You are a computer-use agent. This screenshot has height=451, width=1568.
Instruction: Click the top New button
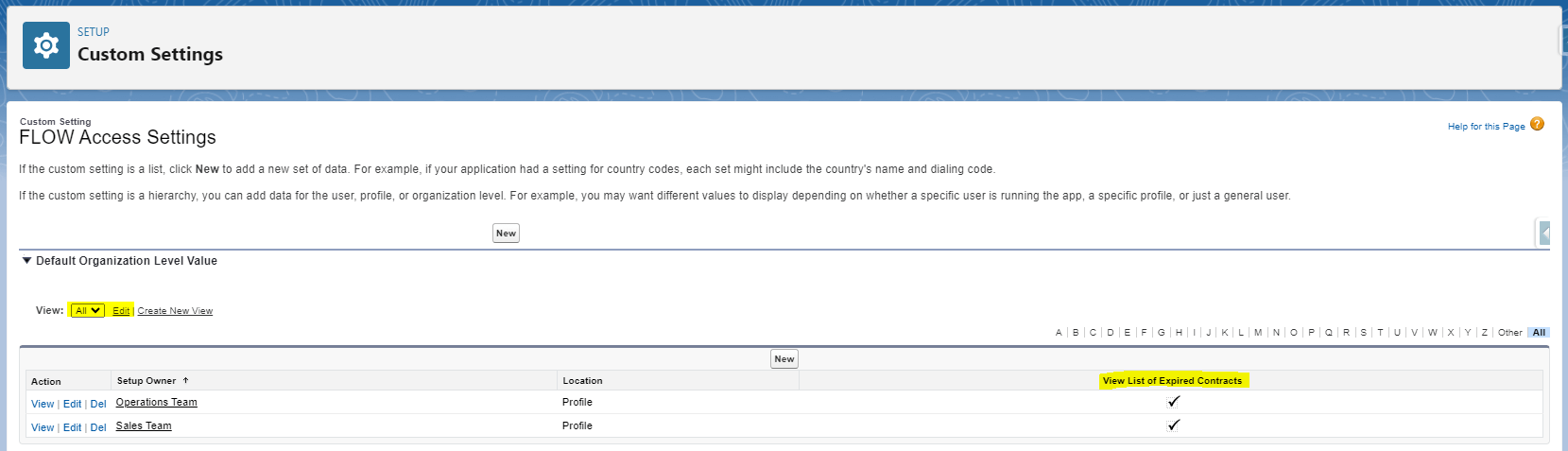click(506, 234)
